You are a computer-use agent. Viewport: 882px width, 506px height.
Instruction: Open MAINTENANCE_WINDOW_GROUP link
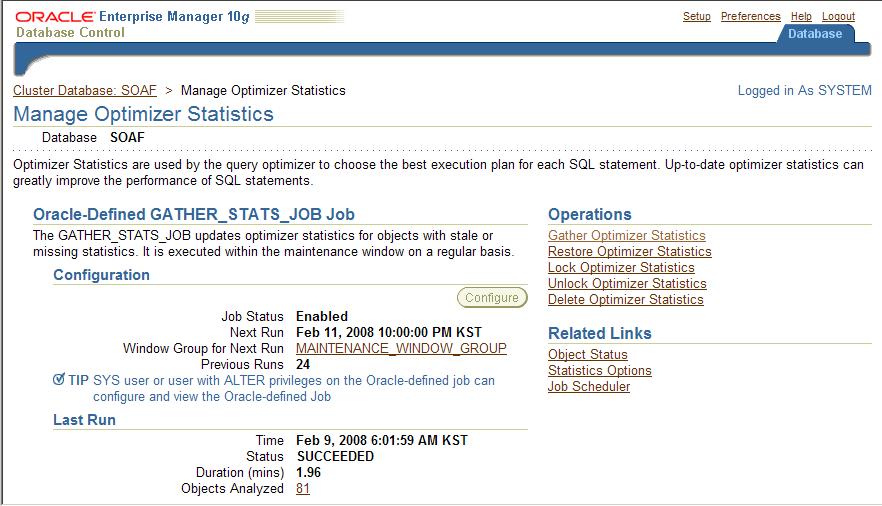[401, 349]
